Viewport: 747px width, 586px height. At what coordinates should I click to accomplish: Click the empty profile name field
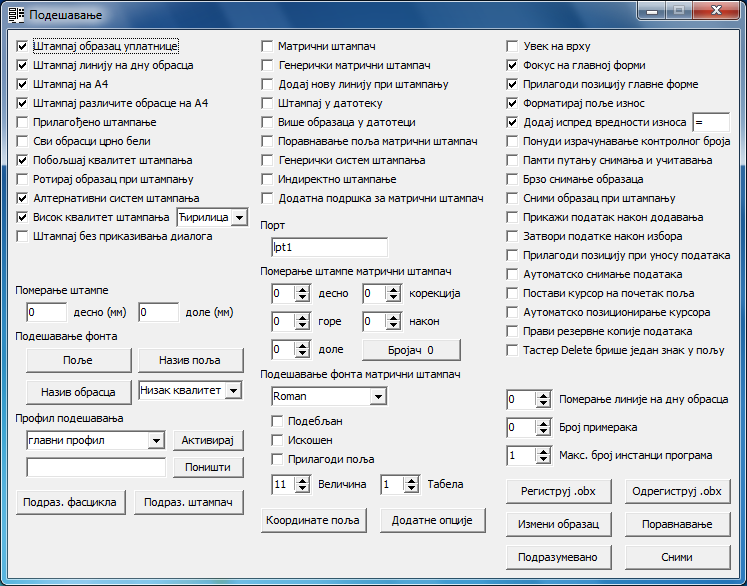click(x=96, y=467)
